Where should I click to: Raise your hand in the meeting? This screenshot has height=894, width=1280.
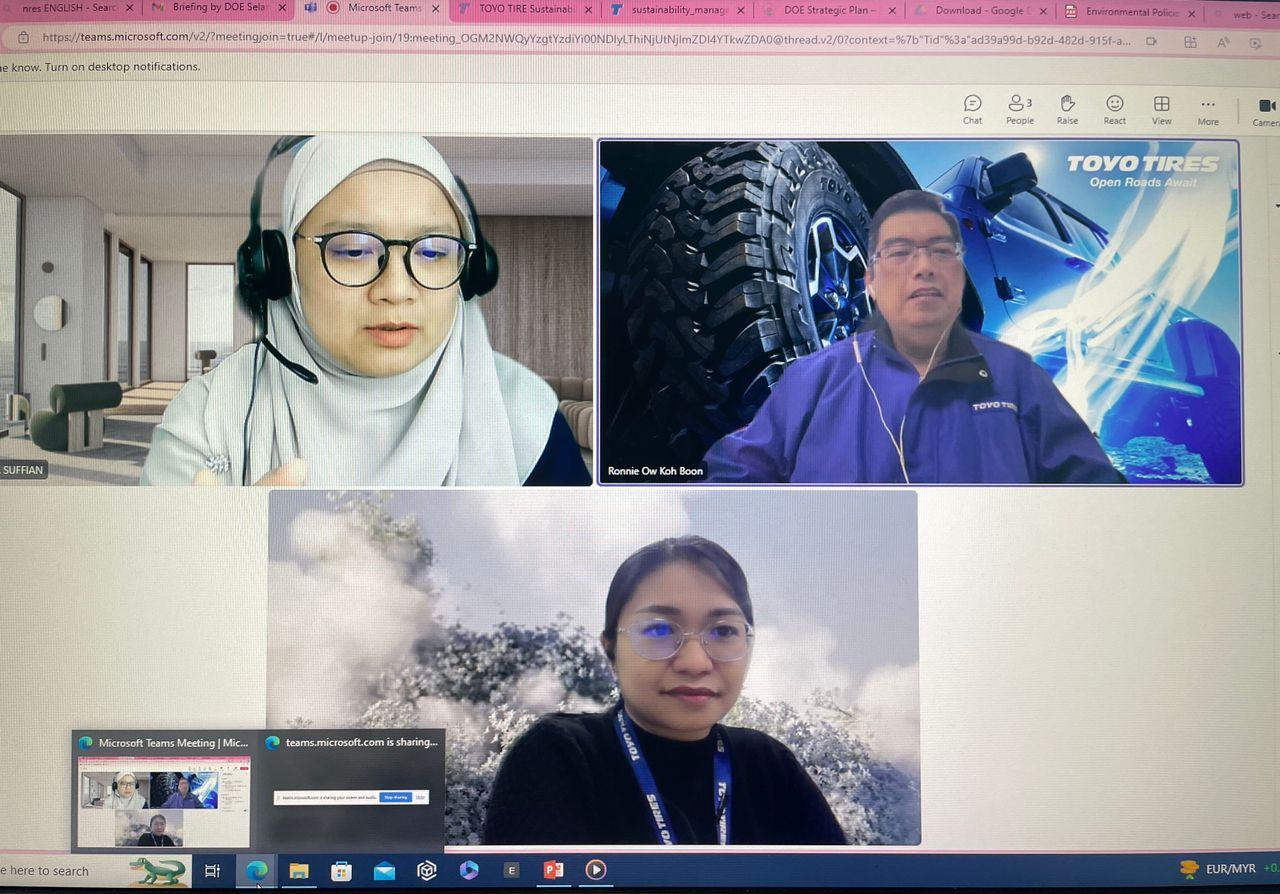coord(1067,109)
